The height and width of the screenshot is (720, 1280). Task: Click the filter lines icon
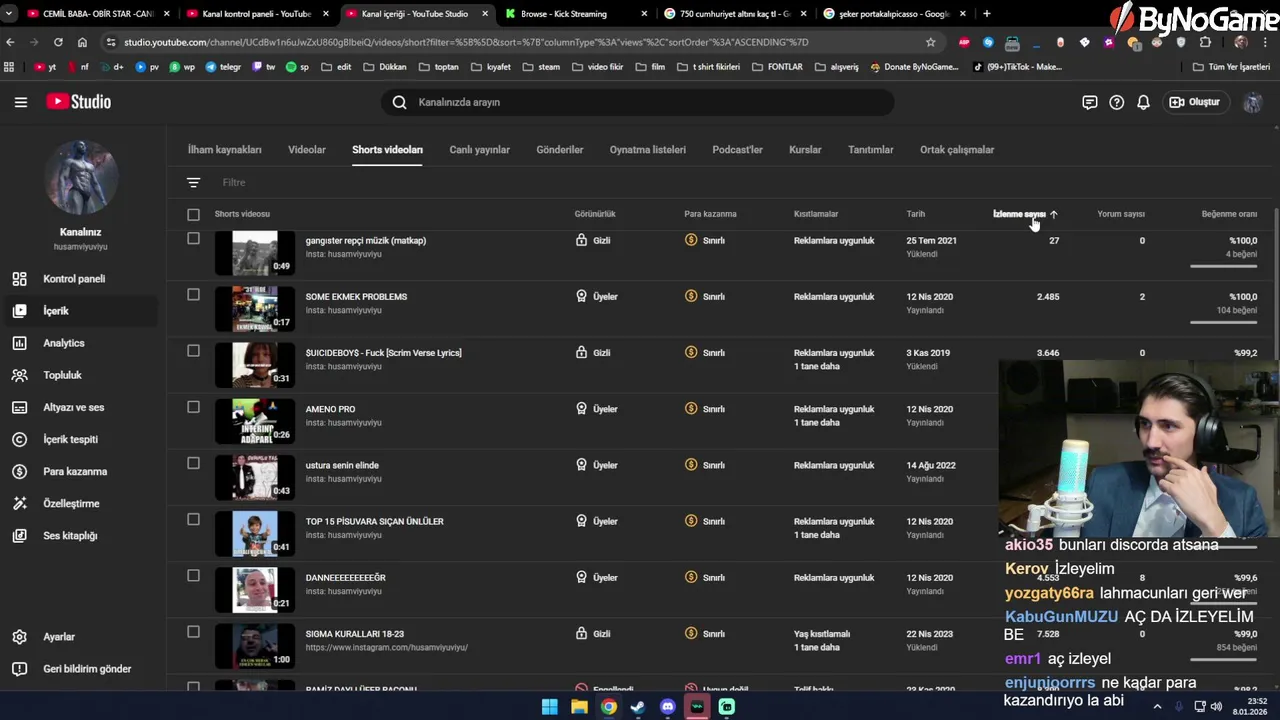click(194, 182)
